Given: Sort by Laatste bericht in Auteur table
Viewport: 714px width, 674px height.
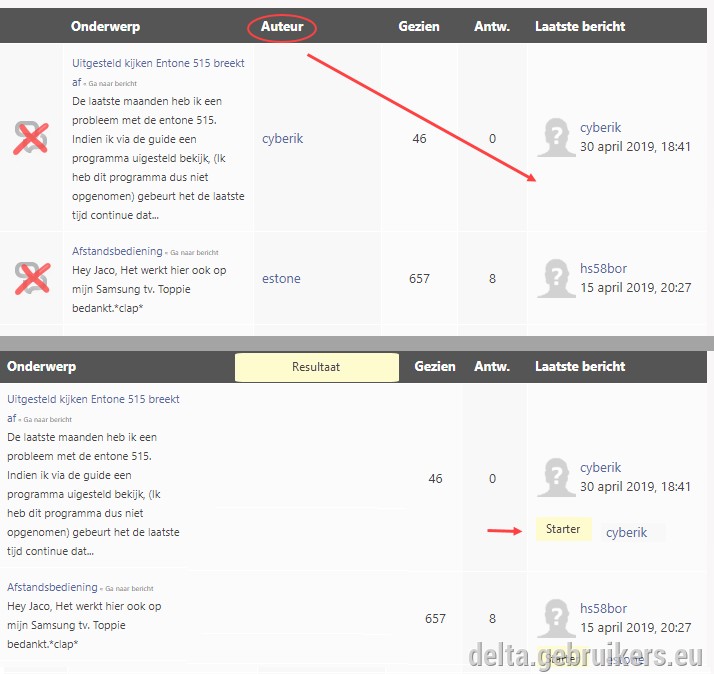Looking at the screenshot, I should coord(580,26).
